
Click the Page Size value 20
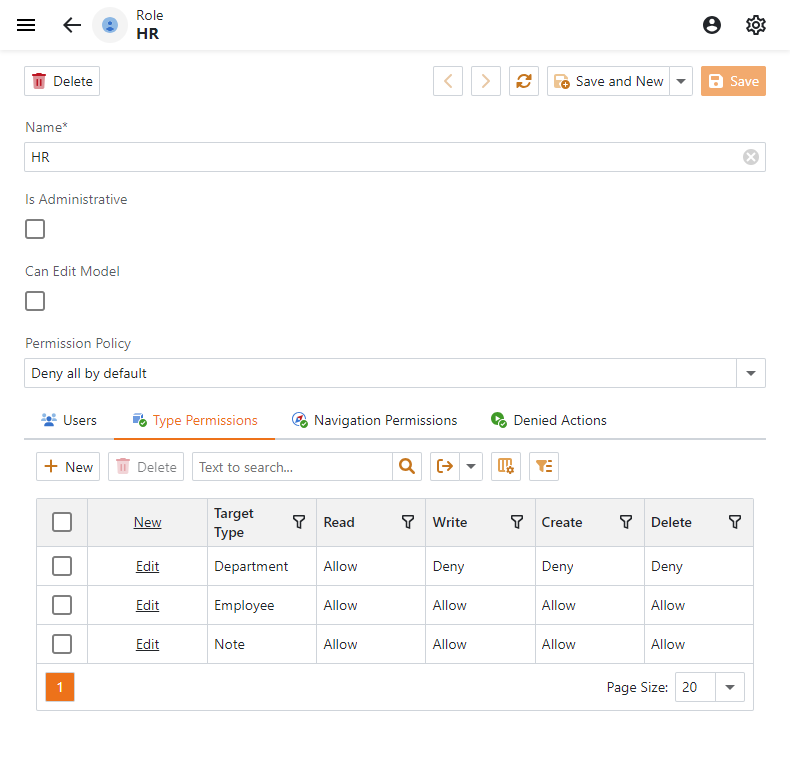click(x=695, y=687)
